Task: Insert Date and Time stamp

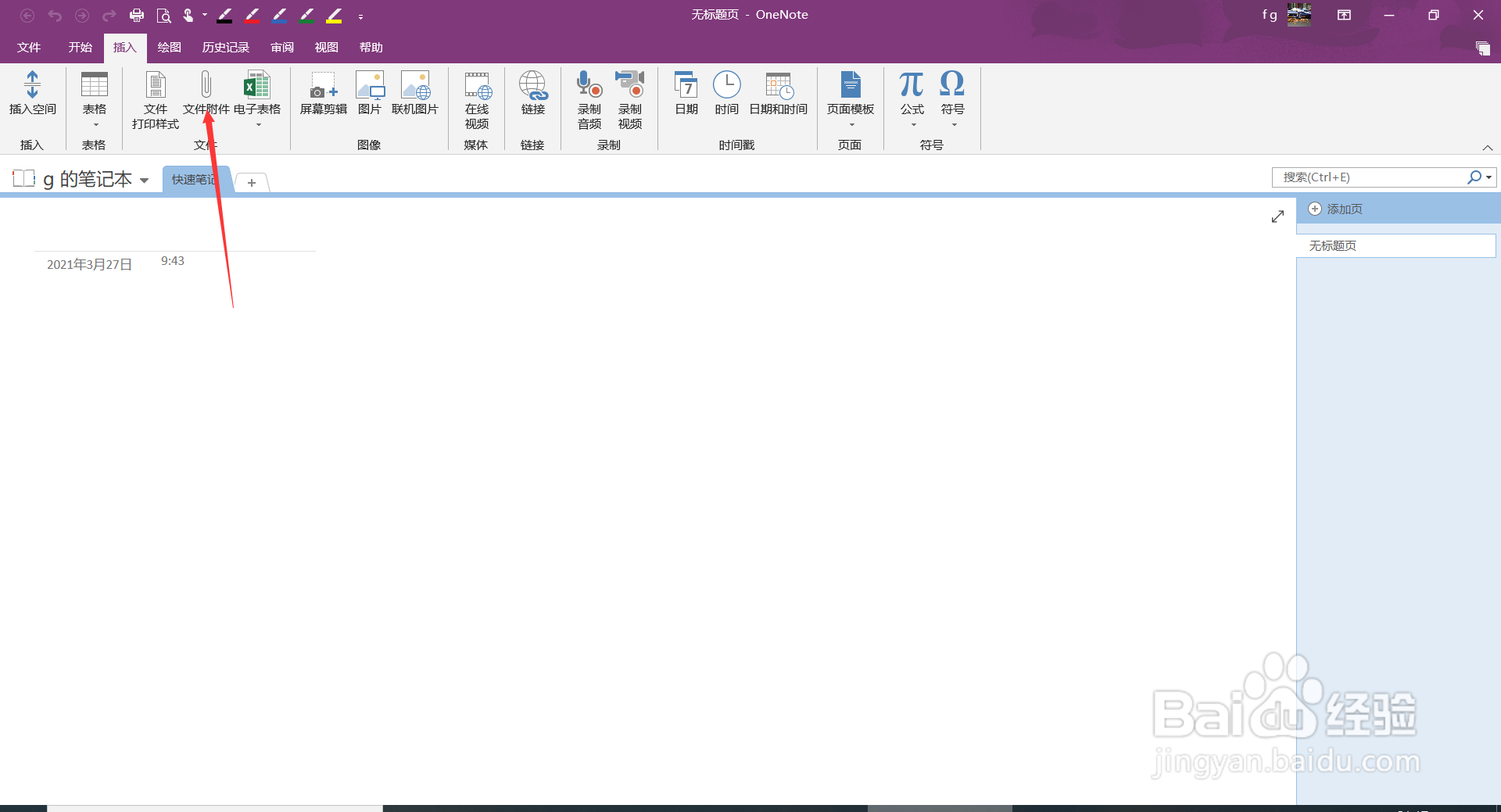Action: coord(779,93)
